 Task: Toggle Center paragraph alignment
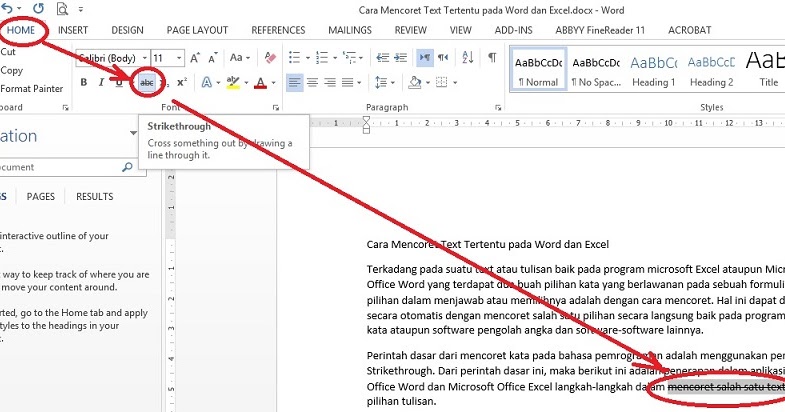click(312, 82)
